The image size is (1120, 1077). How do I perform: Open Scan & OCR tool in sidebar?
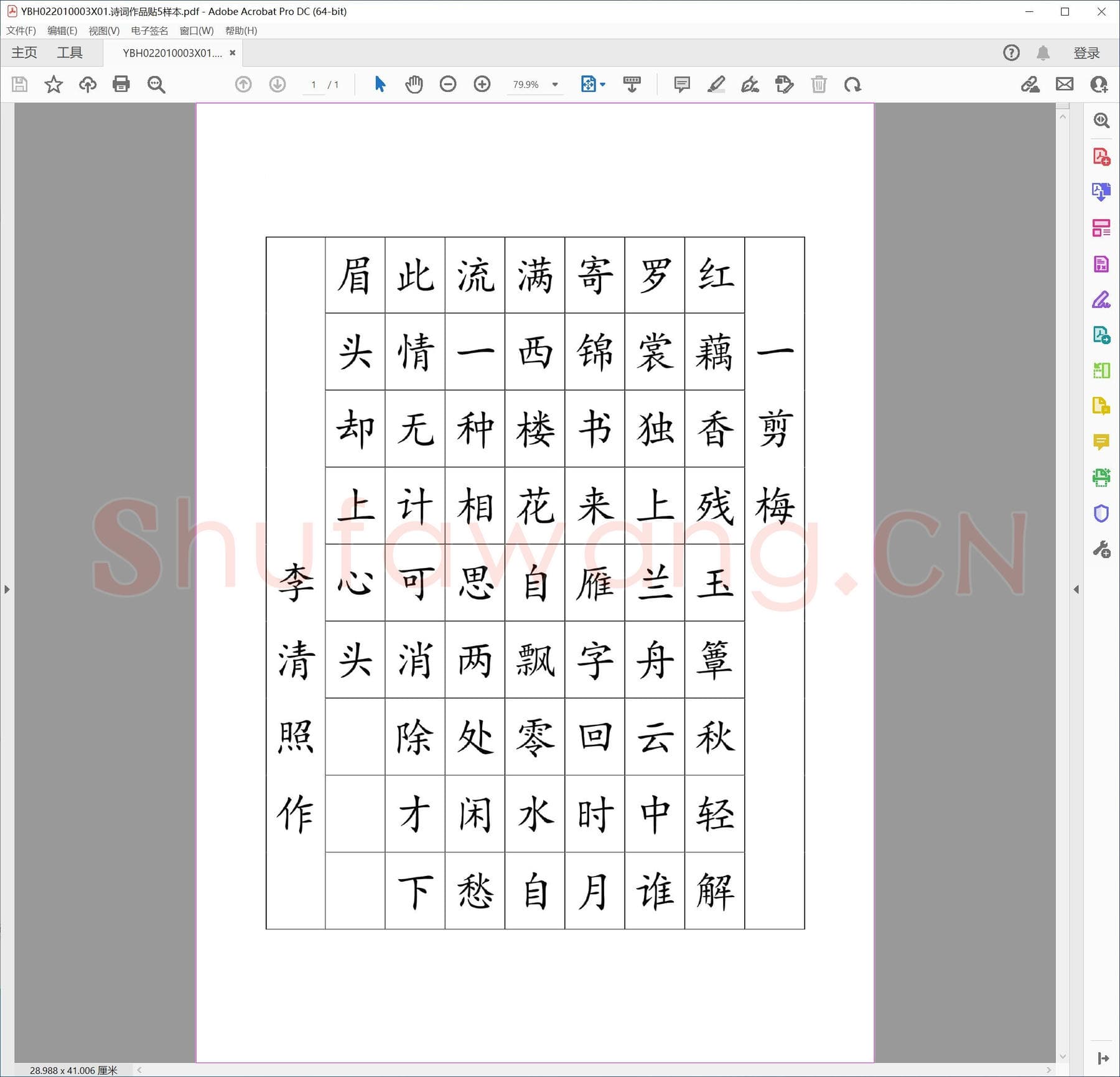(1101, 478)
